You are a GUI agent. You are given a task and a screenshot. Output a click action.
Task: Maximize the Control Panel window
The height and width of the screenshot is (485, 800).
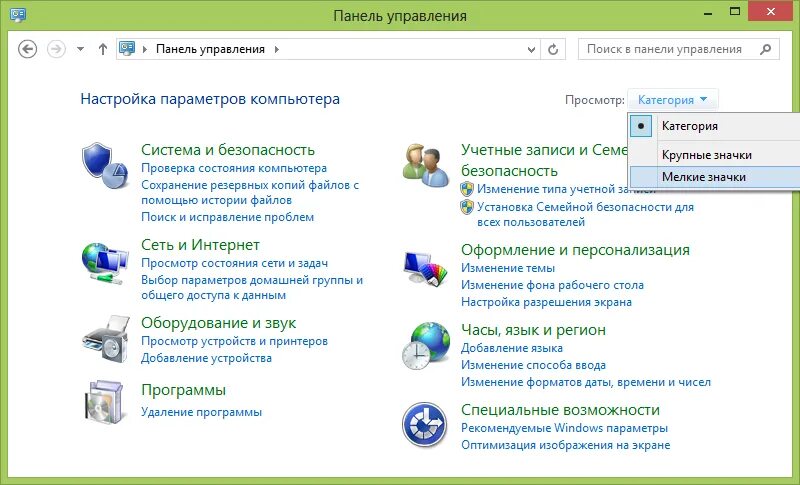(x=735, y=11)
